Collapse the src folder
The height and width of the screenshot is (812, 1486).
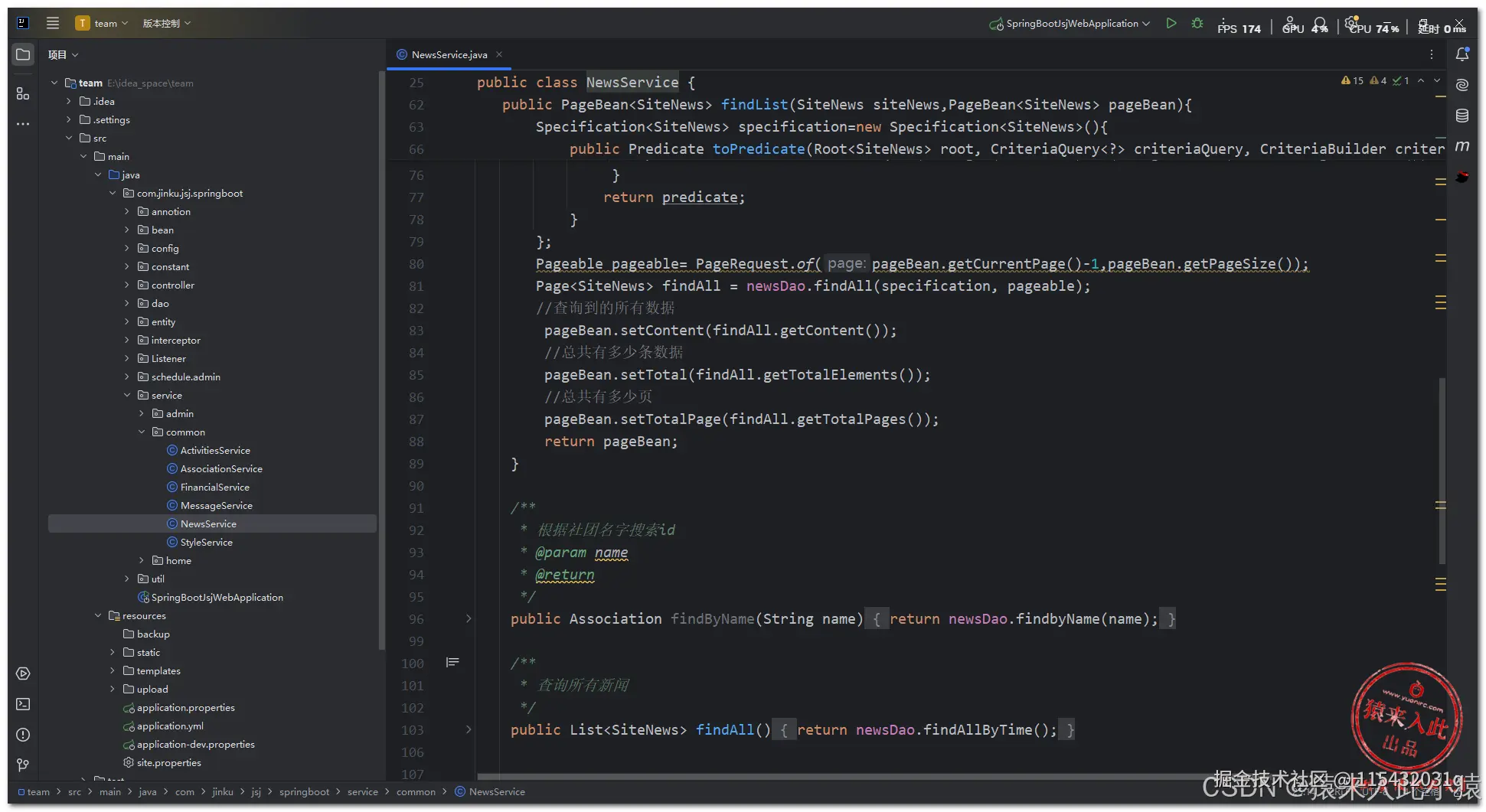pos(69,138)
